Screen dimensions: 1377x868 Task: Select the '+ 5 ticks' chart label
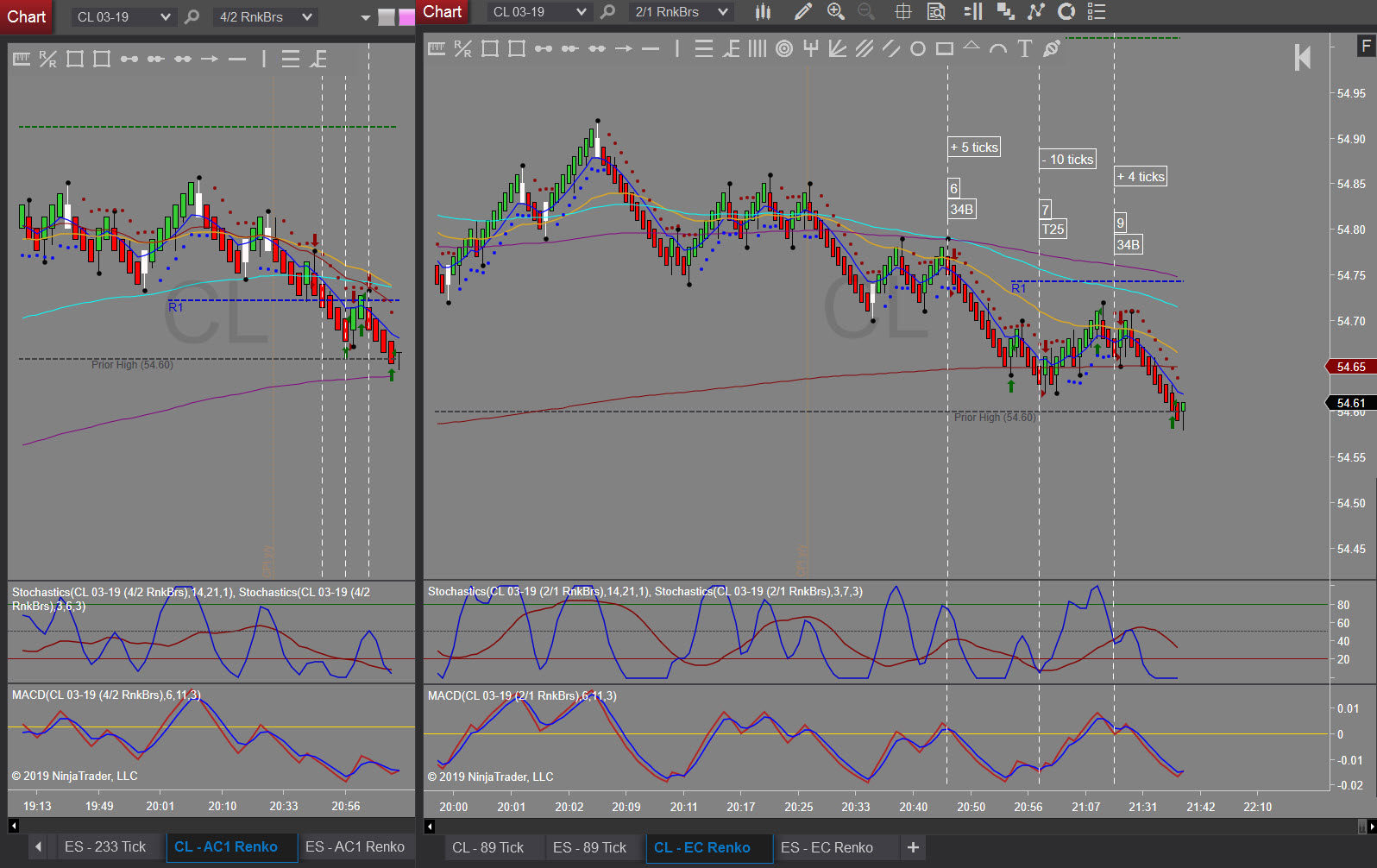(974, 148)
